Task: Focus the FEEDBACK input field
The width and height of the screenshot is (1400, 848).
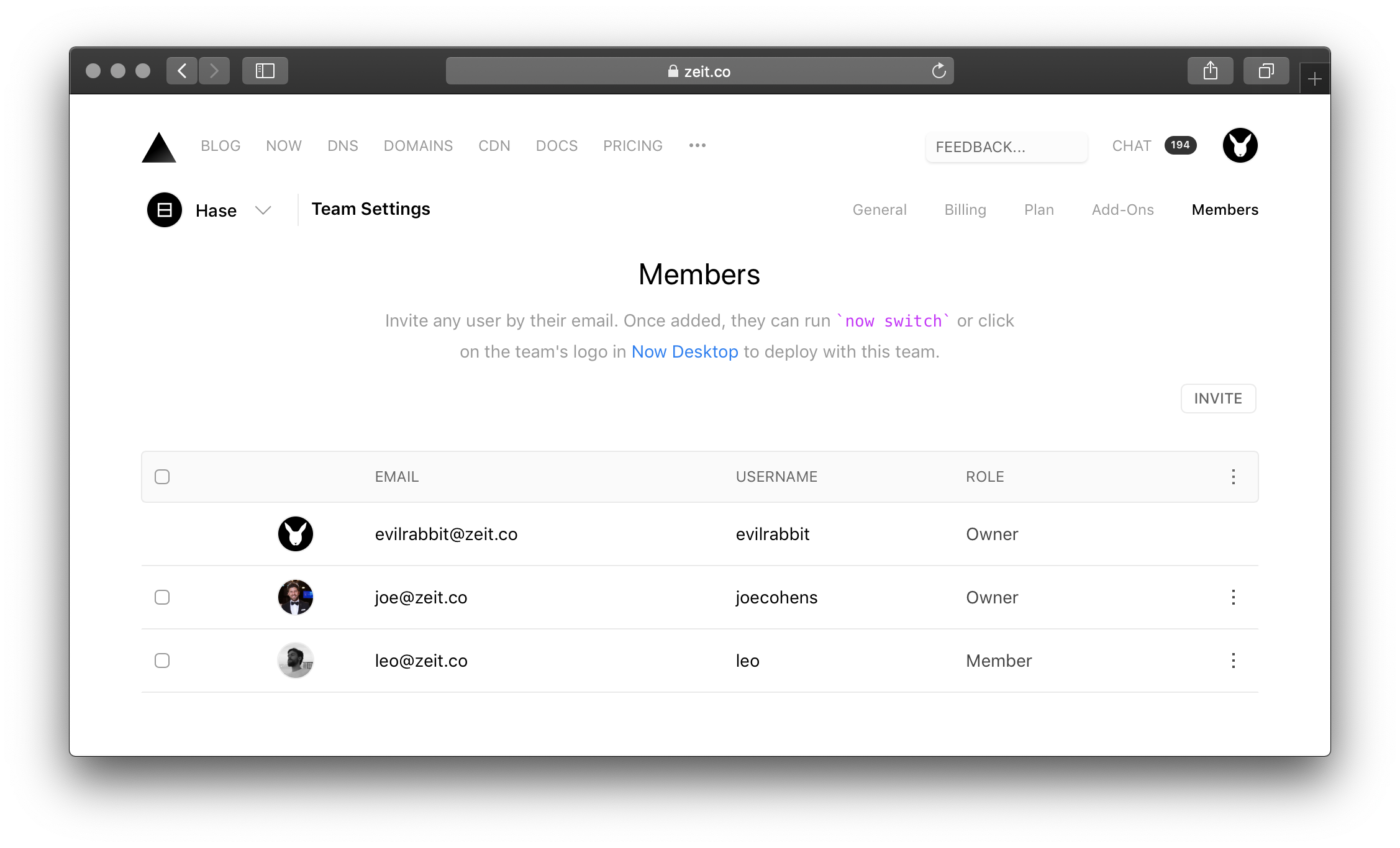Action: 1006,147
